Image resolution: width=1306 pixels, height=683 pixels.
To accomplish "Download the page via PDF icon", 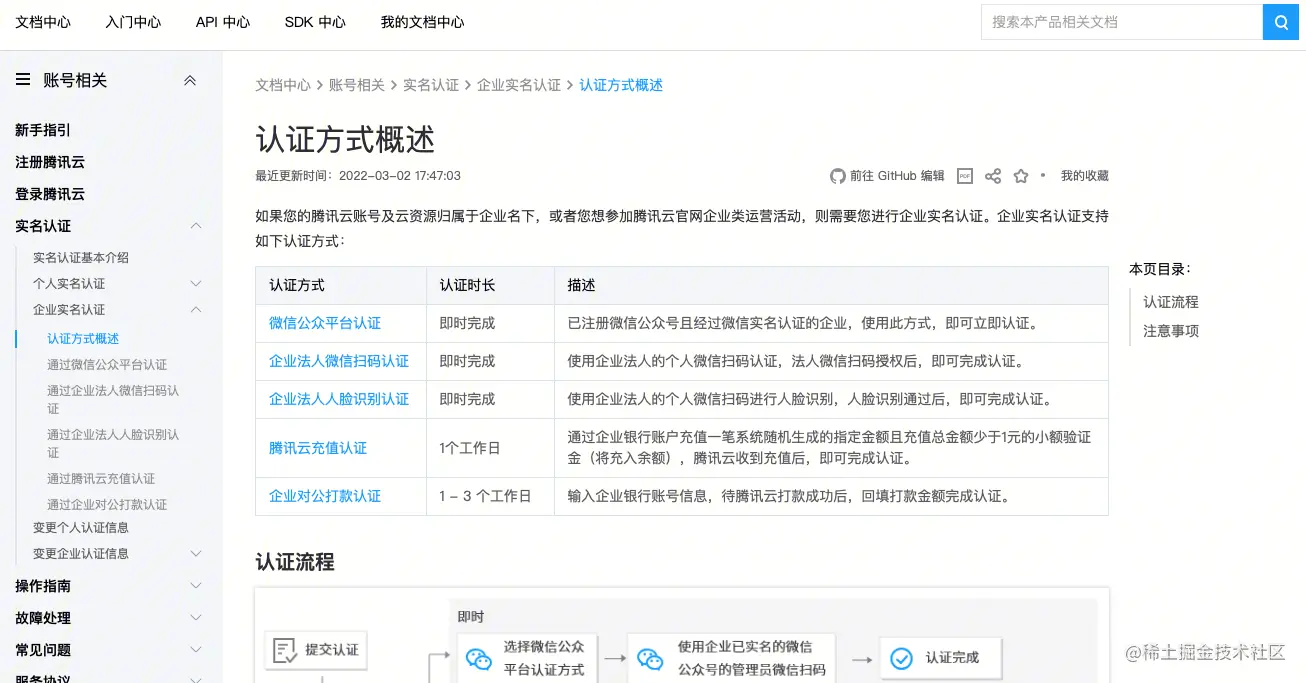I will click(x=965, y=176).
